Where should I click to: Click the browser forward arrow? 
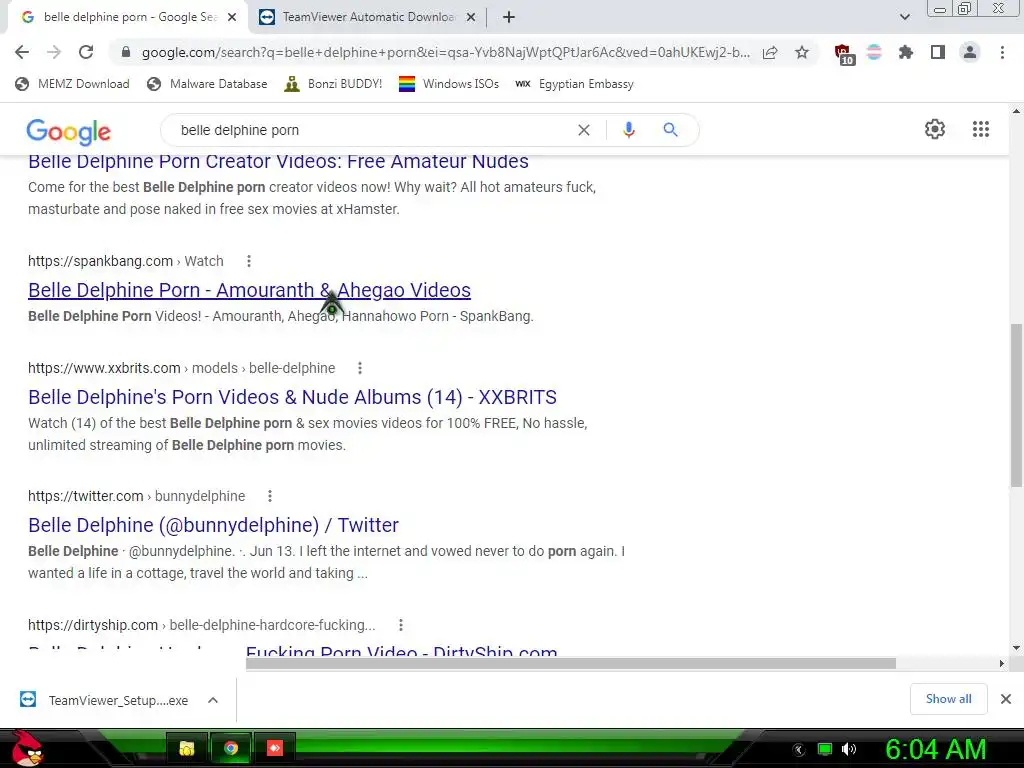tap(54, 52)
